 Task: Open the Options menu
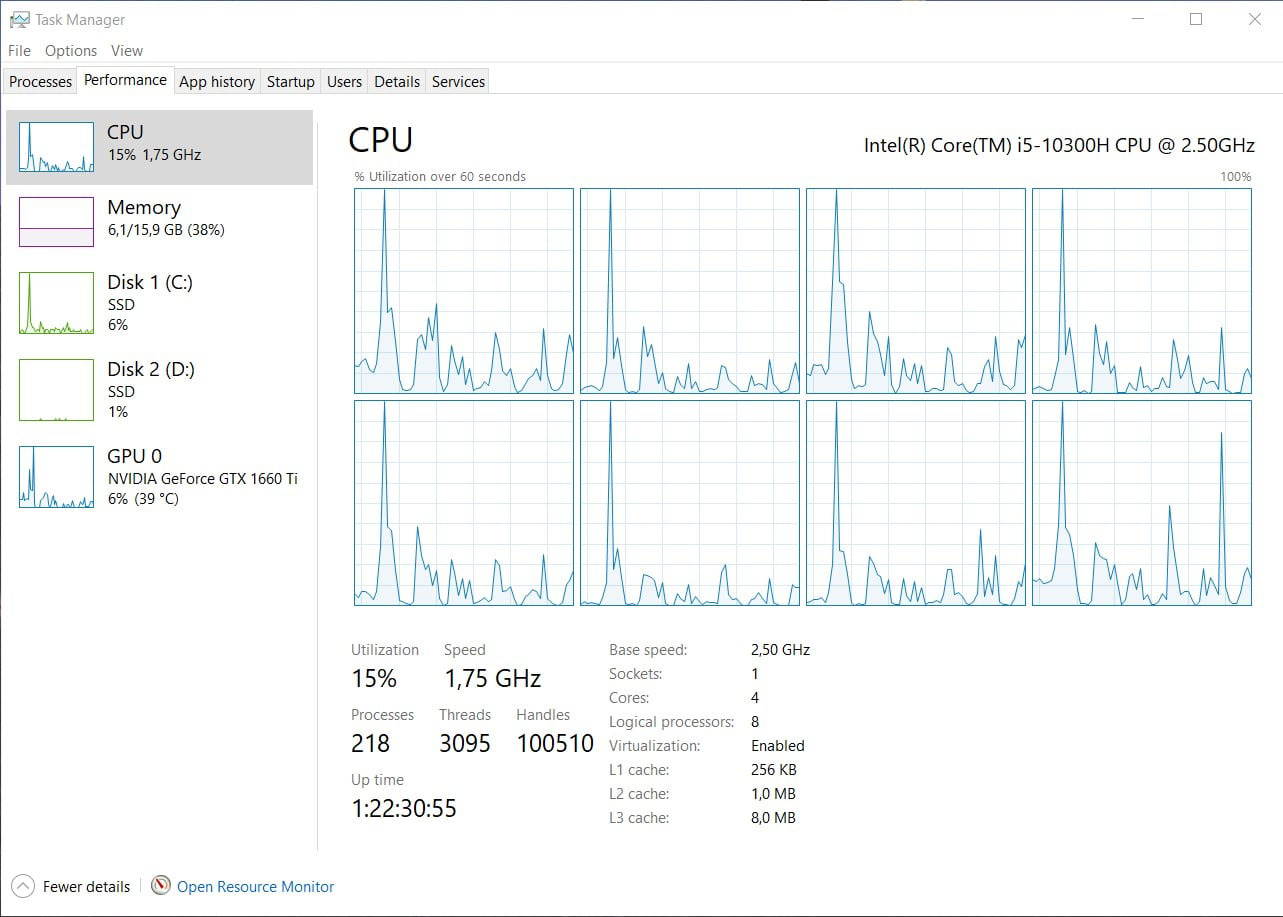click(x=71, y=51)
